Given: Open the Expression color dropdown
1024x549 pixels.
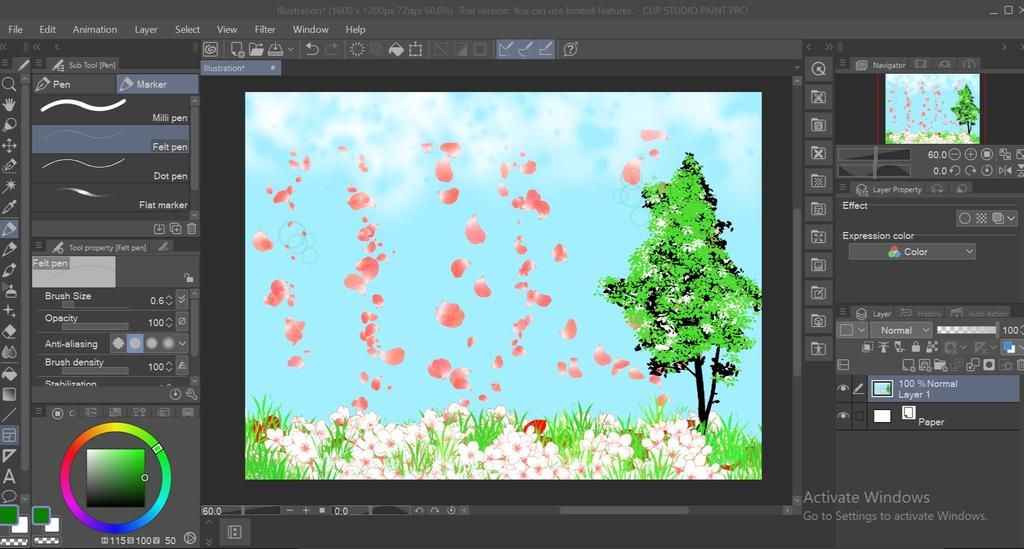Looking at the screenshot, I should pos(912,252).
